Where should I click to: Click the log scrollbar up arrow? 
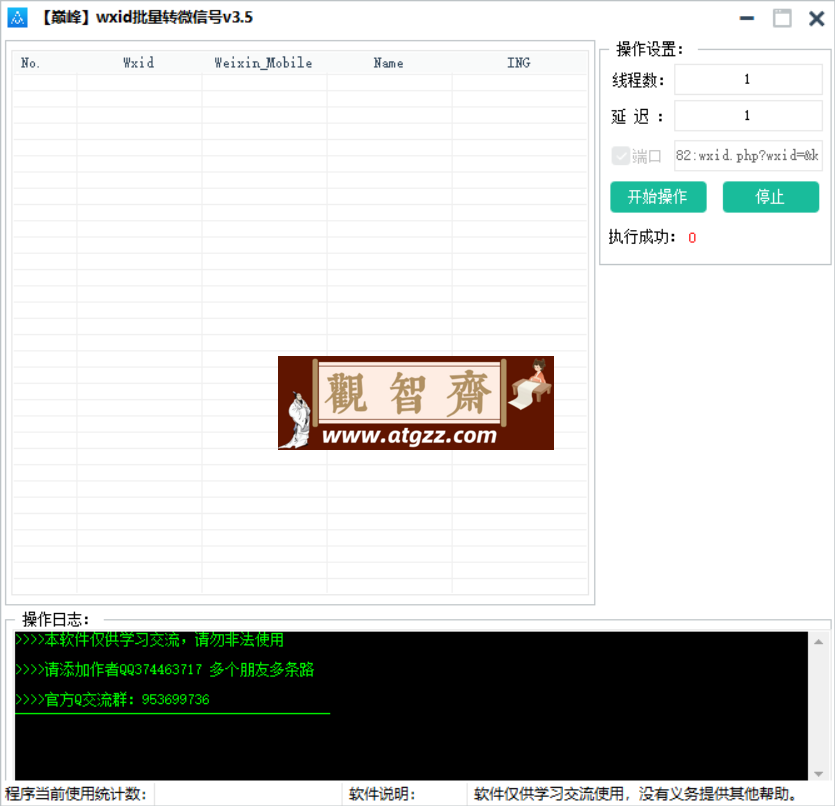coord(818,642)
